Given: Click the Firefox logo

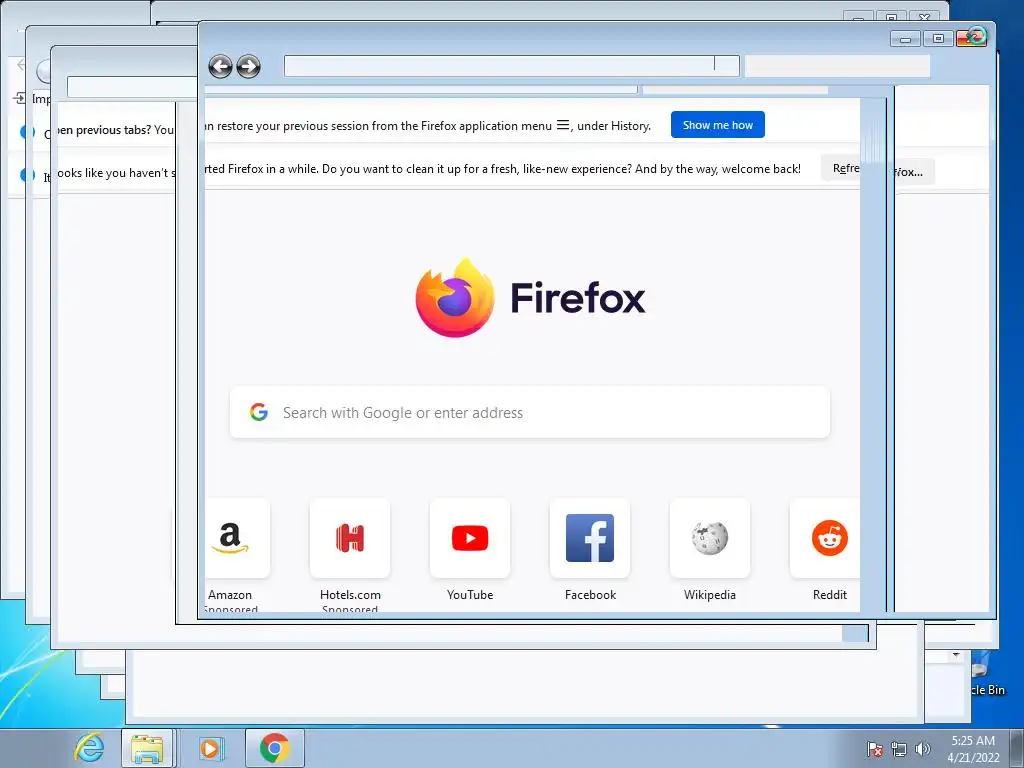Looking at the screenshot, I should [455, 298].
